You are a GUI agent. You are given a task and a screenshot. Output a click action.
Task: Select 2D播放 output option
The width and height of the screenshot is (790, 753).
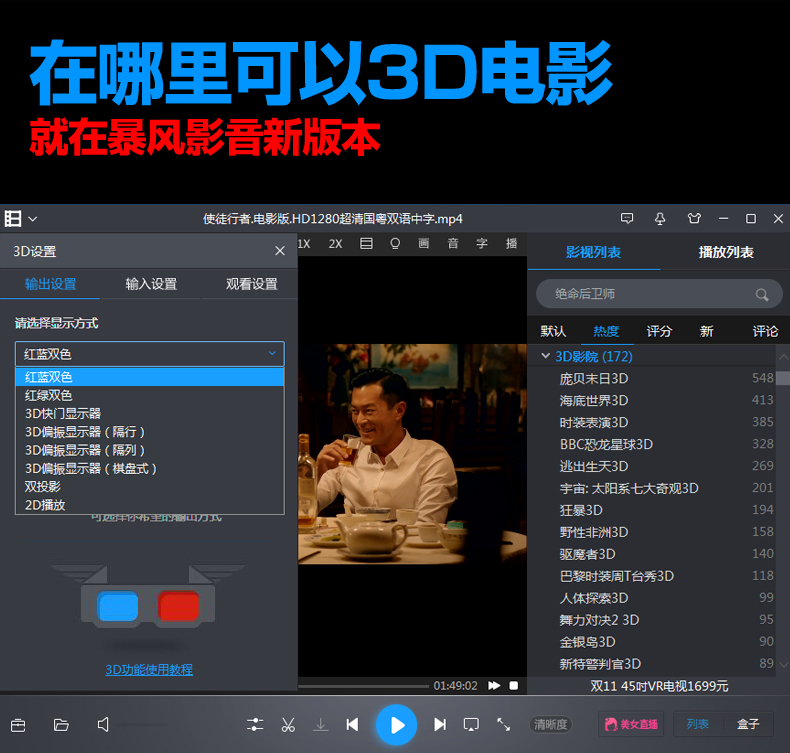[150, 505]
